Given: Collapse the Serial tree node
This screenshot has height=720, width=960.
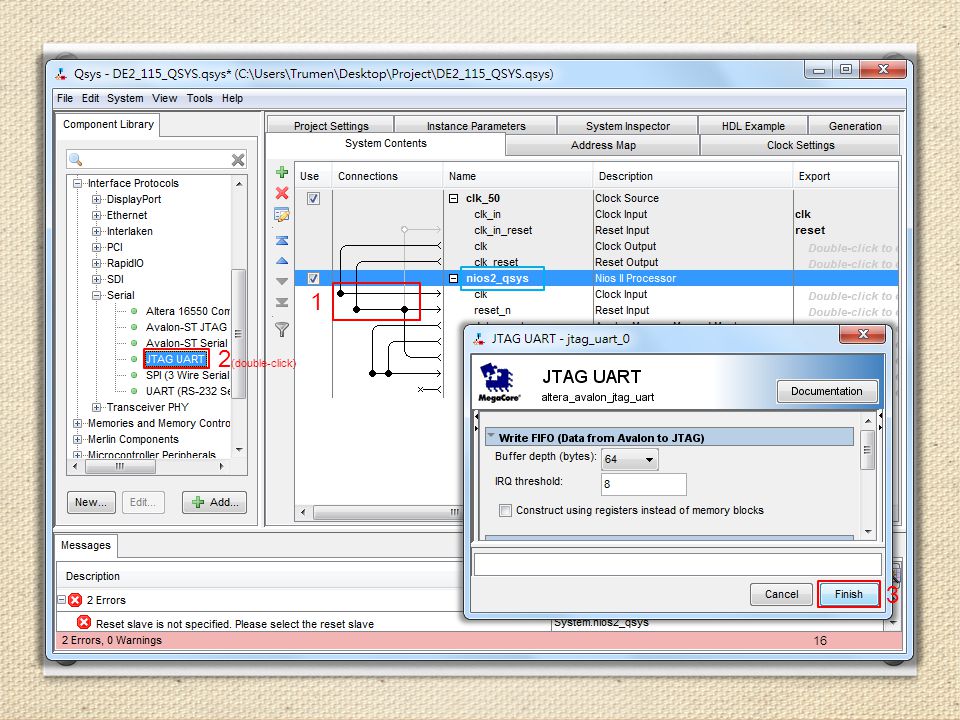Looking at the screenshot, I should [96, 295].
